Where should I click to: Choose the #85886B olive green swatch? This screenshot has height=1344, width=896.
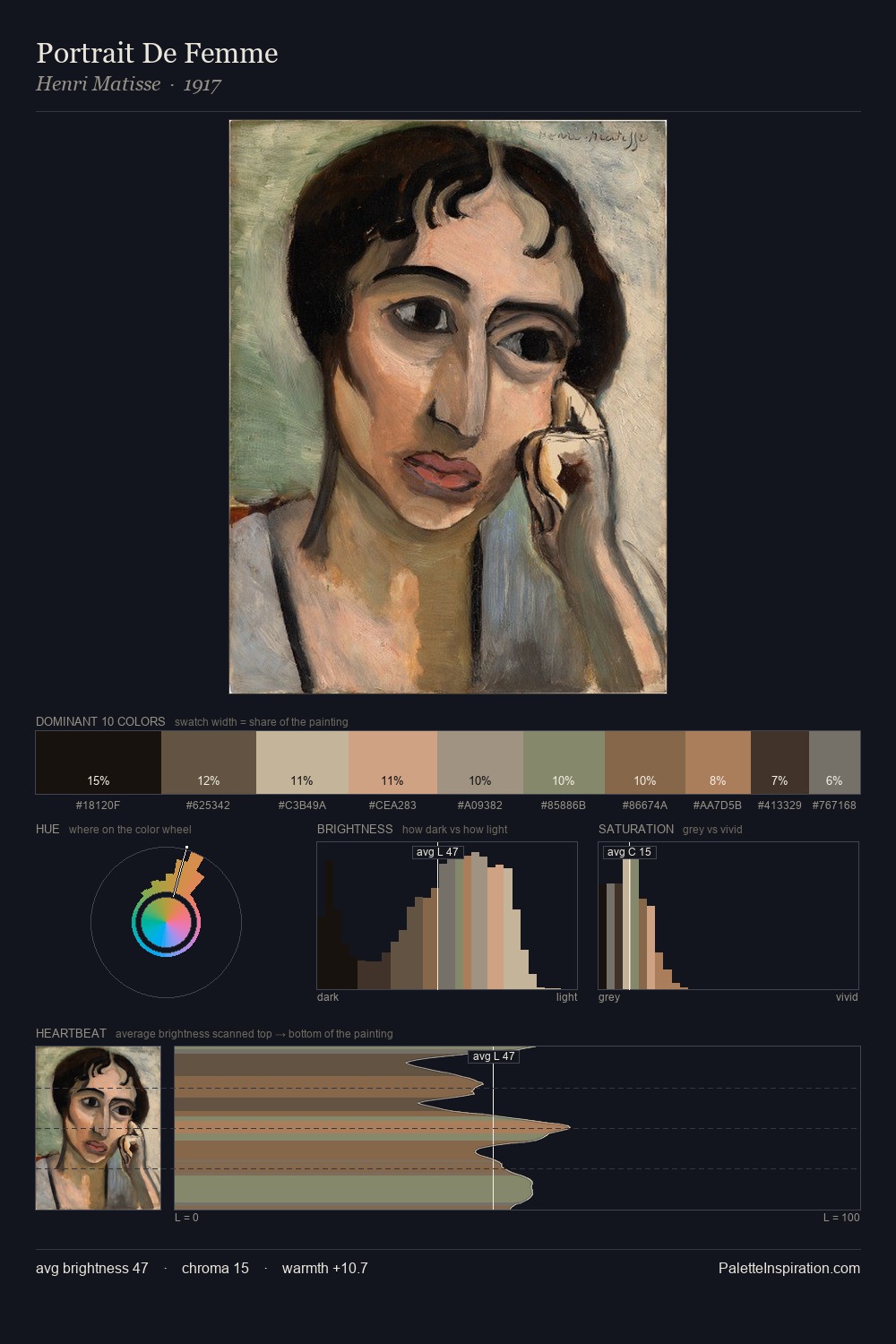point(564,762)
